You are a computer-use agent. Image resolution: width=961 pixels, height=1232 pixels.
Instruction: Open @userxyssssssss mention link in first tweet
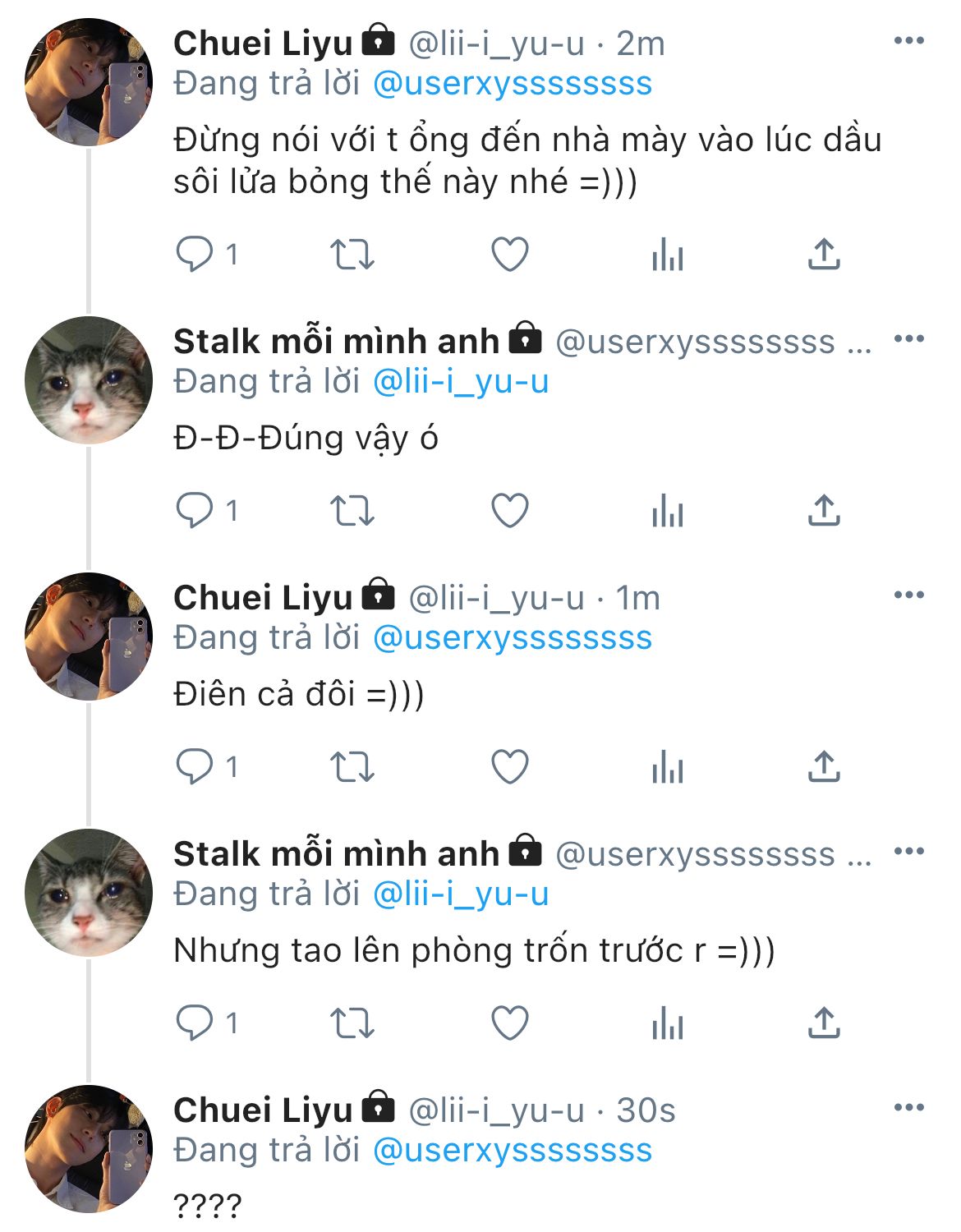pyautogui.click(x=513, y=84)
